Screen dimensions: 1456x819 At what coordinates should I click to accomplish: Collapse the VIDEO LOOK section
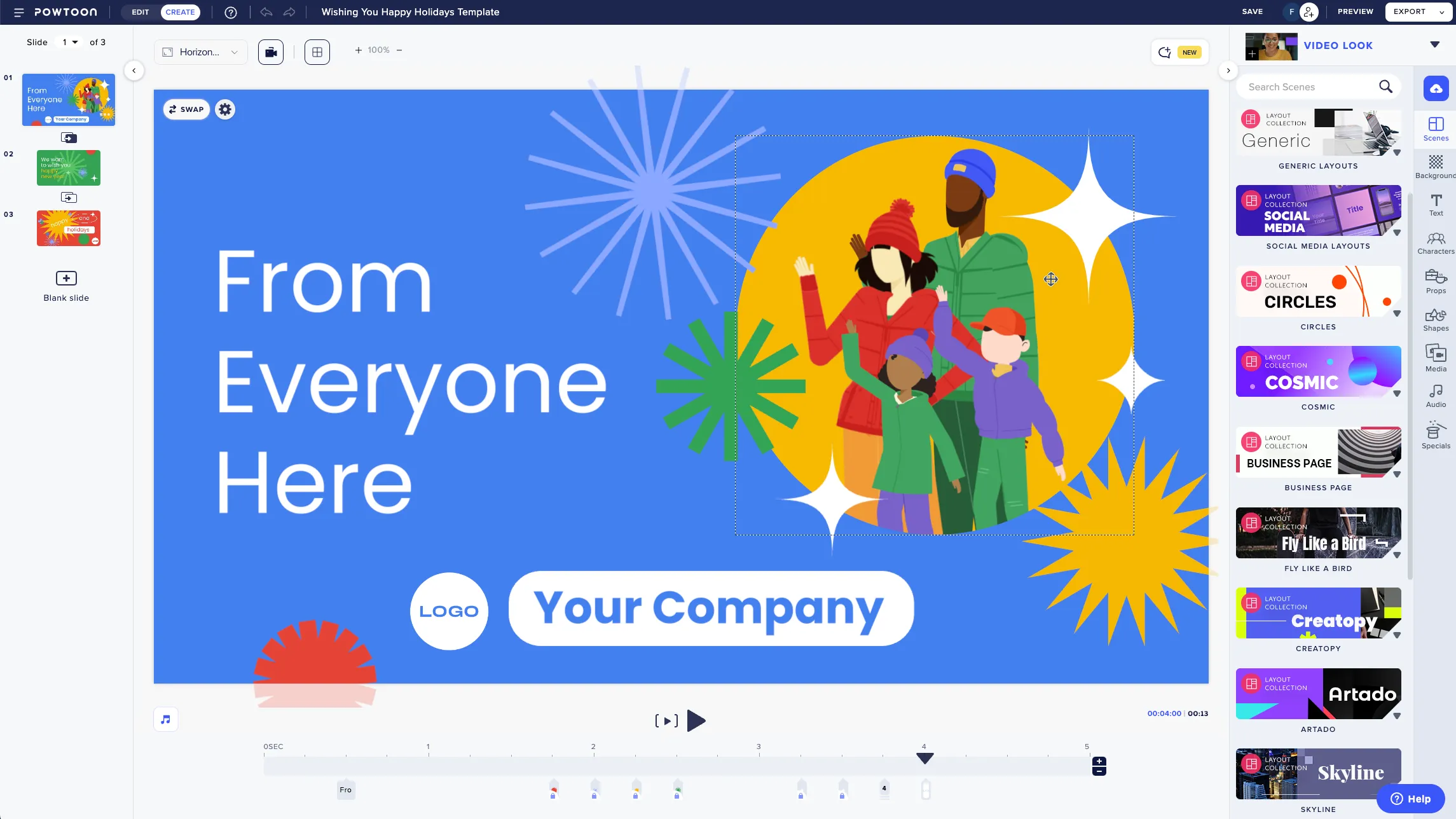tap(1434, 45)
